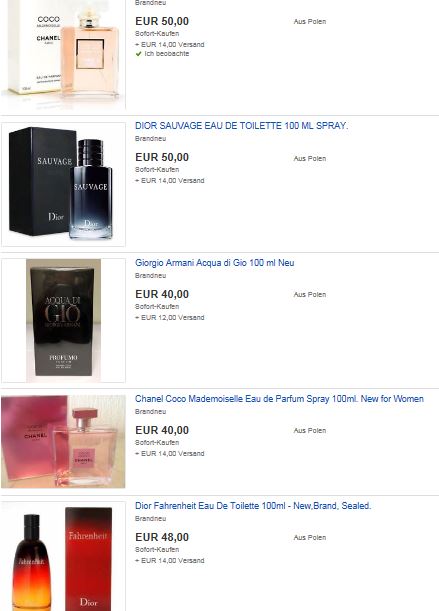Click the EUR 40,00 price of Acqua di Gio
Viewport: 439px width, 611px height.
(x=162, y=294)
